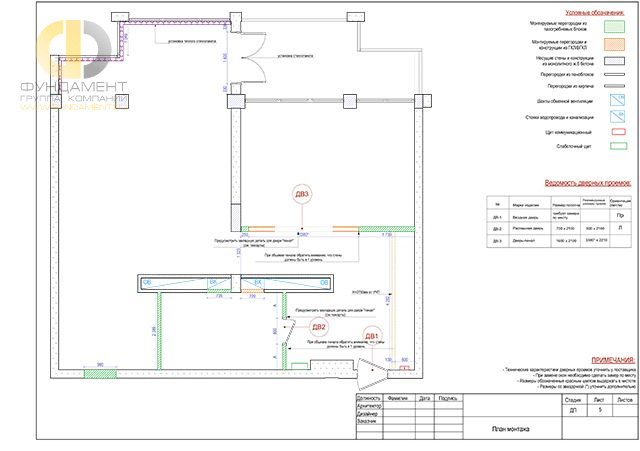
Task: Click the green wall segment in bottom wall
Action: click(100, 373)
